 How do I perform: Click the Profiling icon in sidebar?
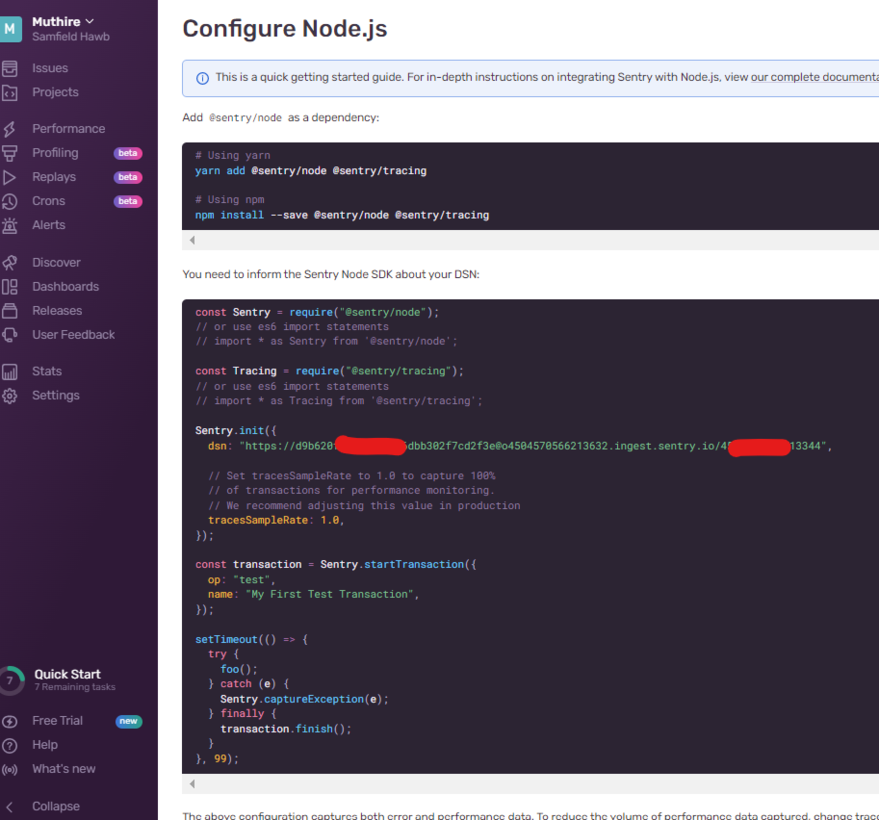pos(10,153)
